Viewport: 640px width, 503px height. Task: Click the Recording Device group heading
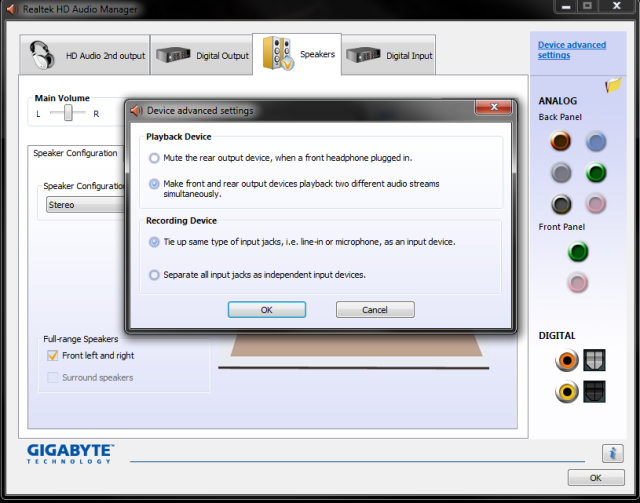(x=181, y=221)
